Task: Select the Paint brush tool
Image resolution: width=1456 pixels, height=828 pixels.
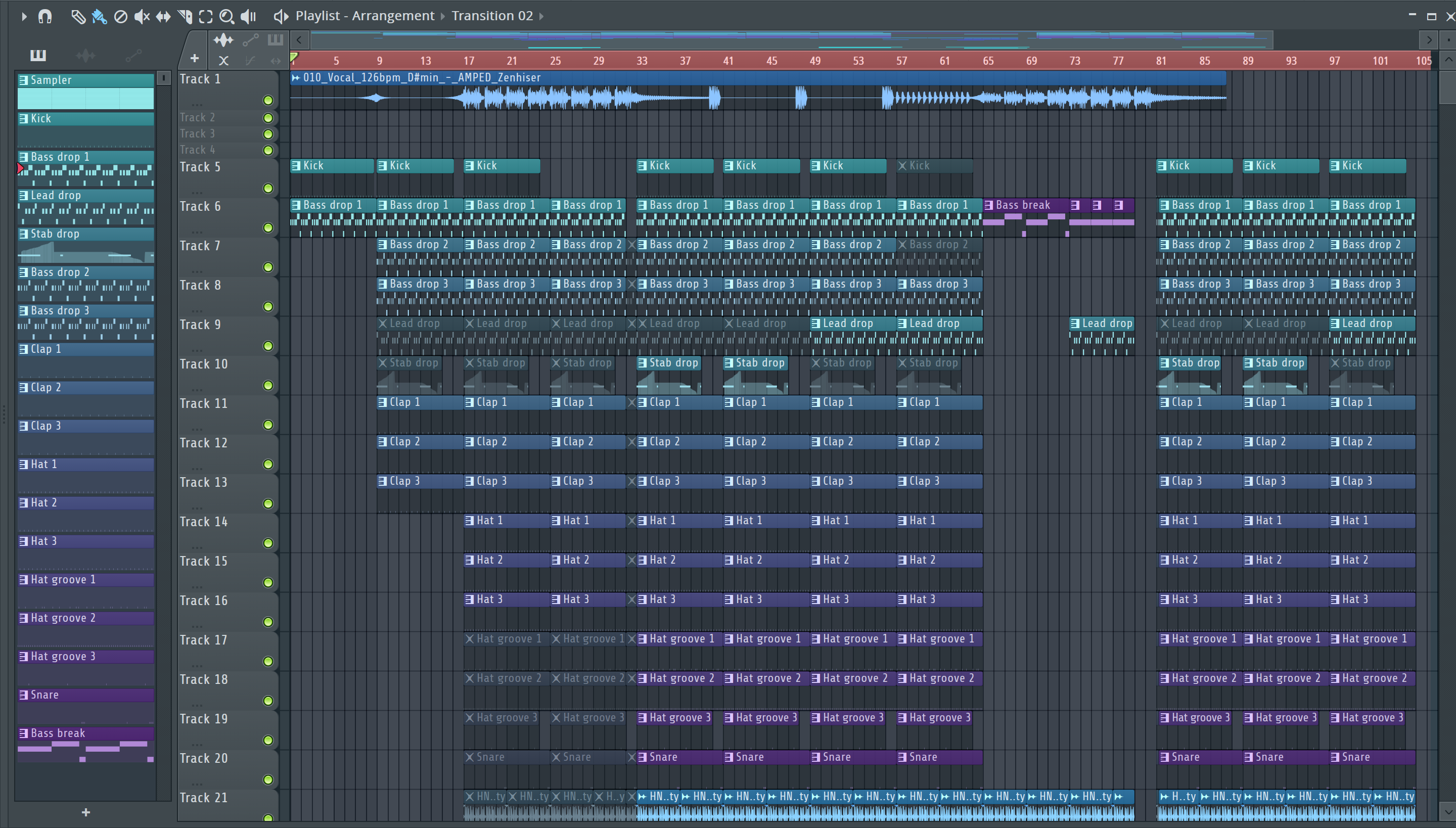Action: pyautogui.click(x=99, y=17)
